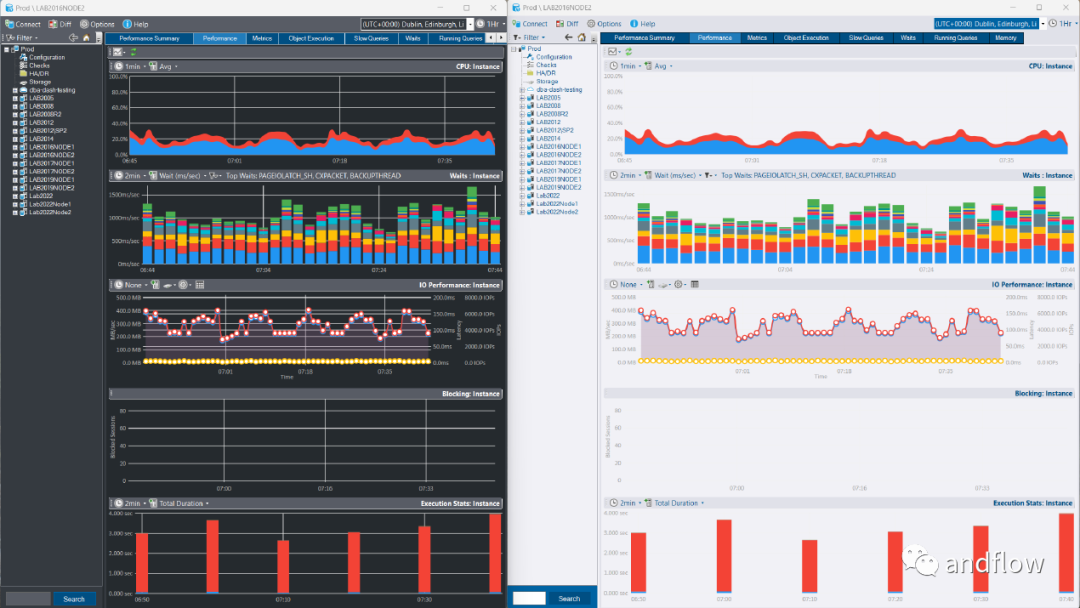Screen dimensions: 1080x608
Task: Open the Filter dropdown in dark window
Action: point(22,38)
